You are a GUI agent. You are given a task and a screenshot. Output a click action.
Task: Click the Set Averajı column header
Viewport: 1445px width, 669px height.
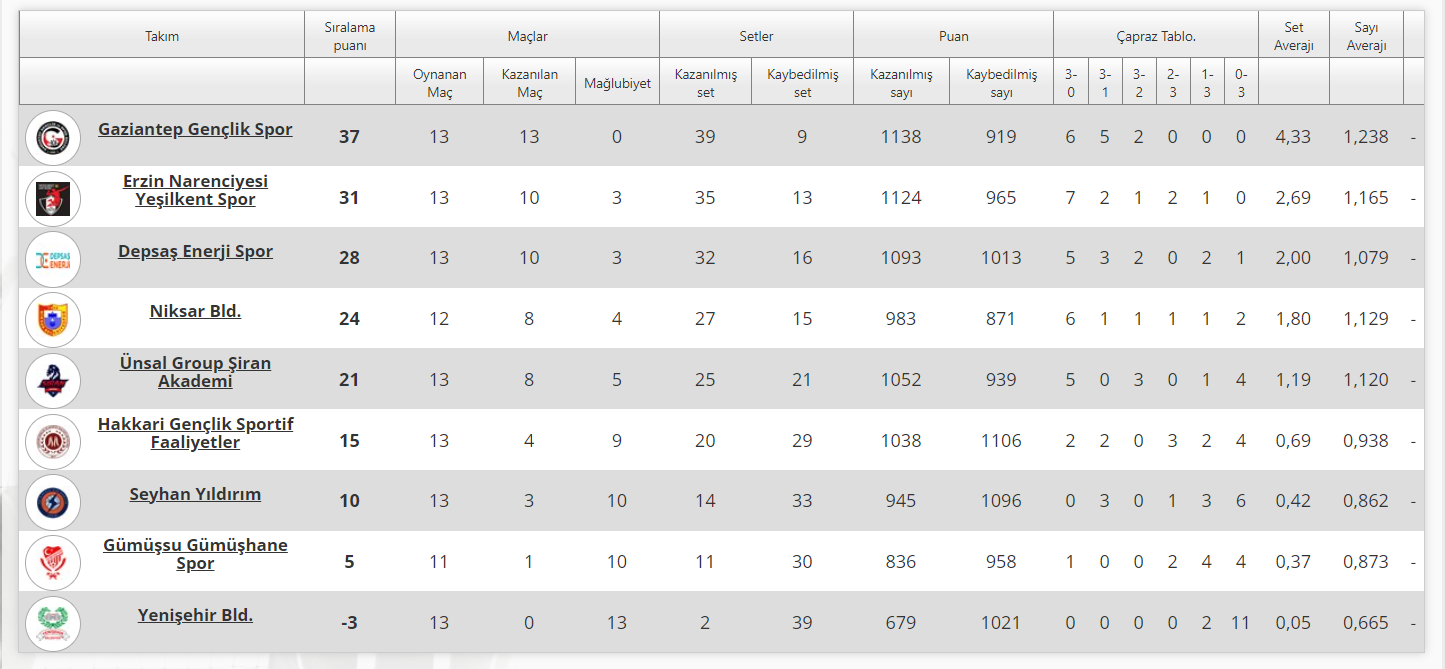click(1293, 36)
